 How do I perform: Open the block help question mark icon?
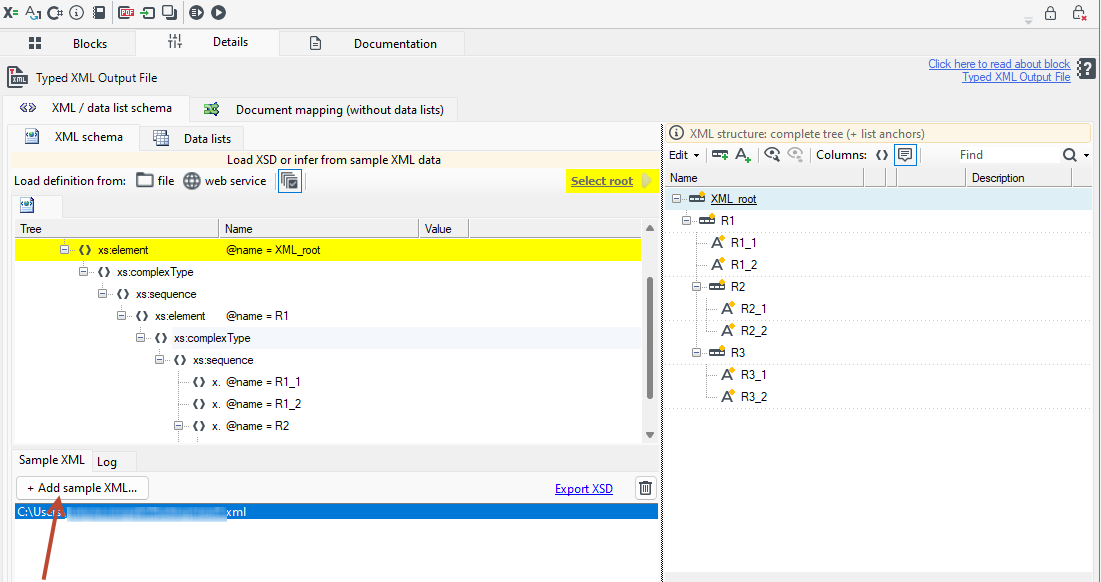[x=1086, y=69]
